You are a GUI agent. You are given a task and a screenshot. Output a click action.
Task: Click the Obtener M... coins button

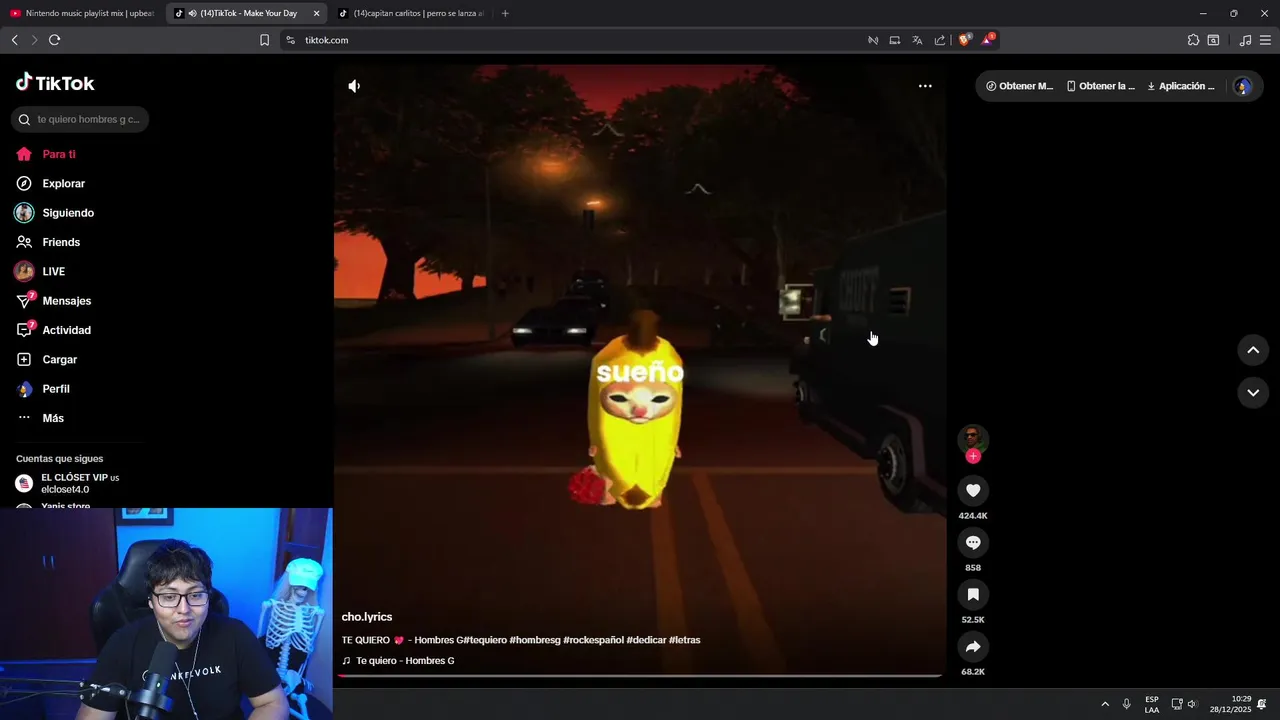pyautogui.click(x=1020, y=86)
